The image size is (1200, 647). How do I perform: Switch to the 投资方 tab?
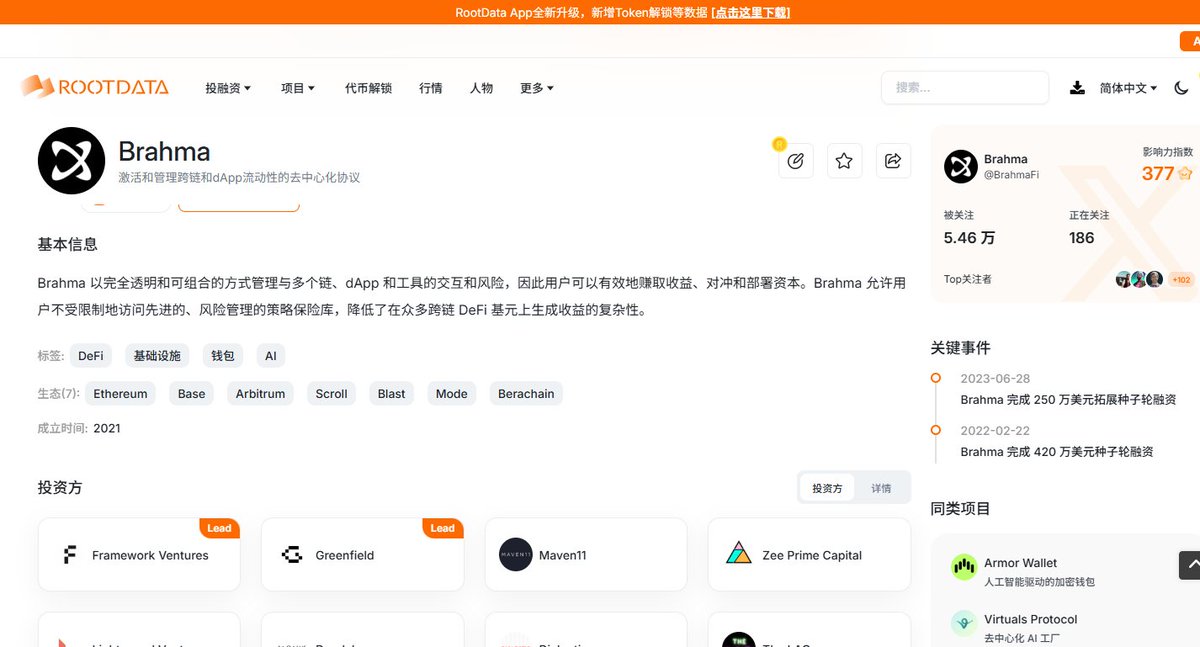coord(827,488)
